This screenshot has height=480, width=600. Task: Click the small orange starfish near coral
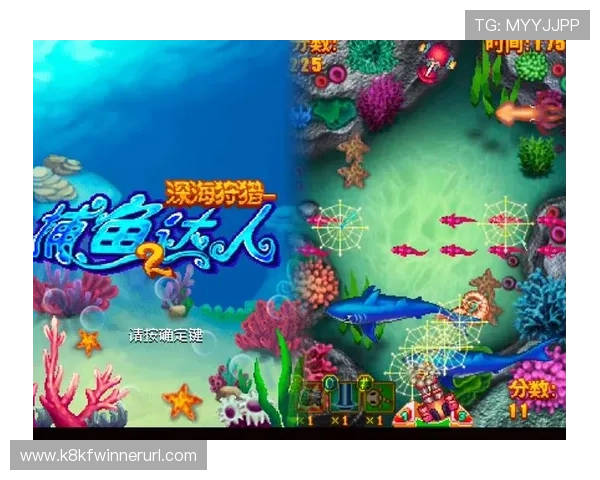89,342
